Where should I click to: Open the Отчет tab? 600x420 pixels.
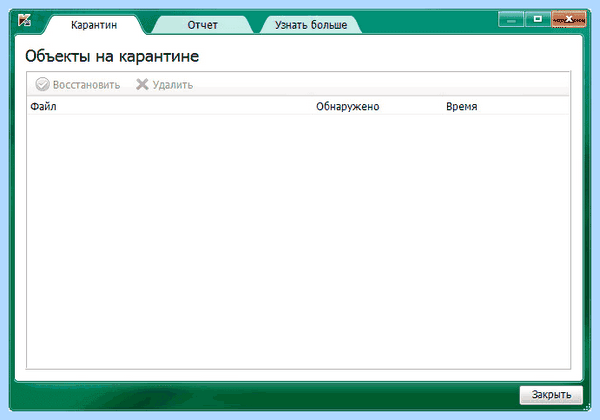202,25
